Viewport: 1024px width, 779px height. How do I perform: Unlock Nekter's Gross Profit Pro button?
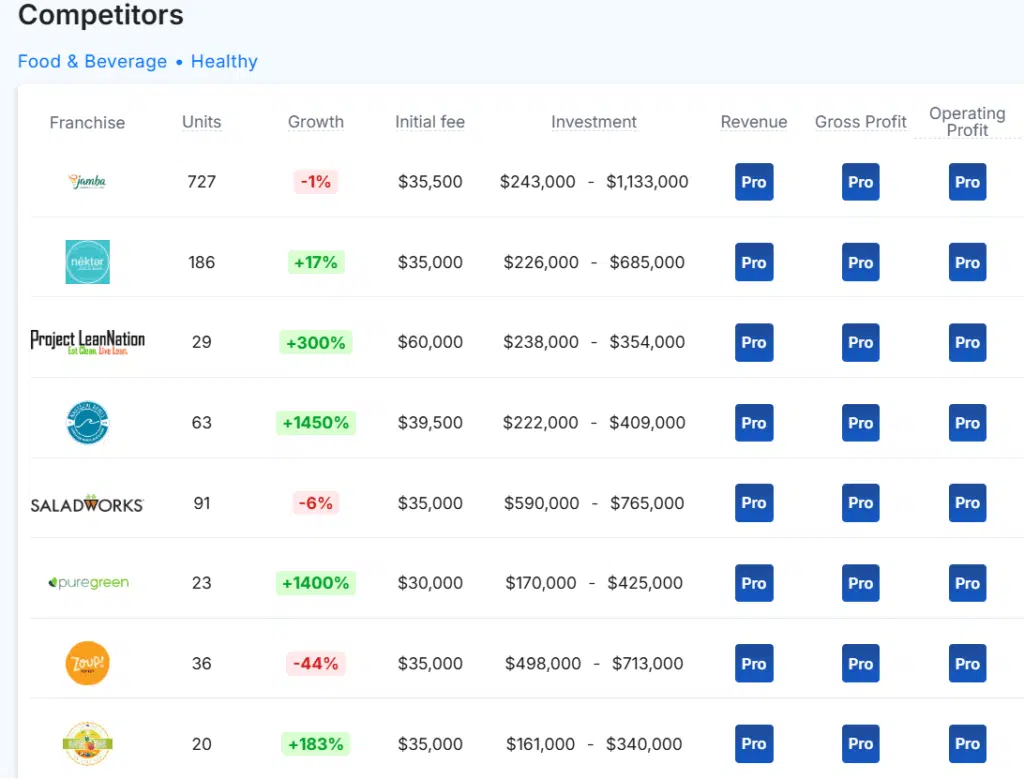click(x=860, y=262)
